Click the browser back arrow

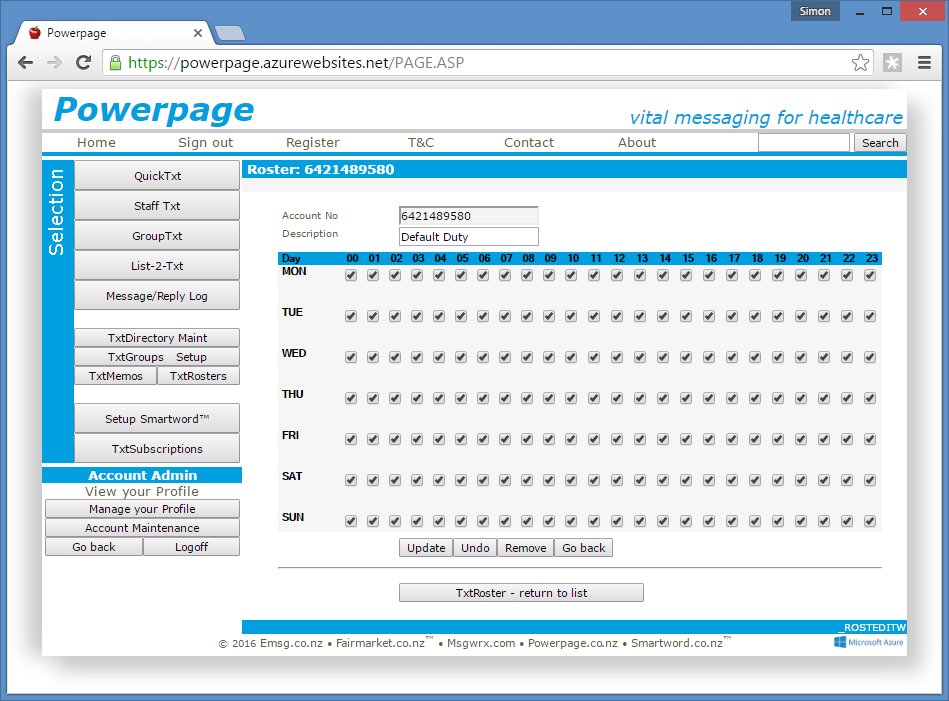pos(25,62)
